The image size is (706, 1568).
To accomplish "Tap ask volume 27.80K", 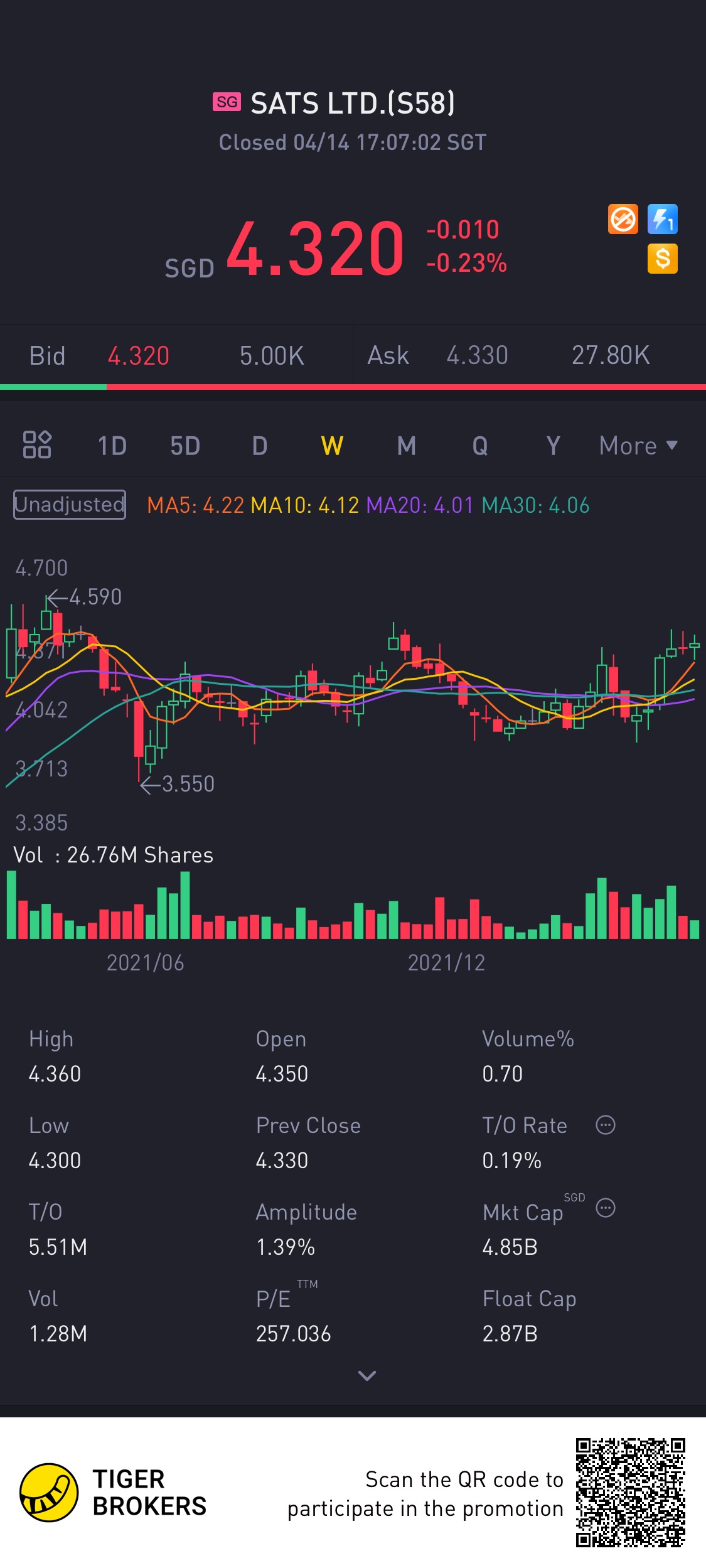I will pos(611,355).
